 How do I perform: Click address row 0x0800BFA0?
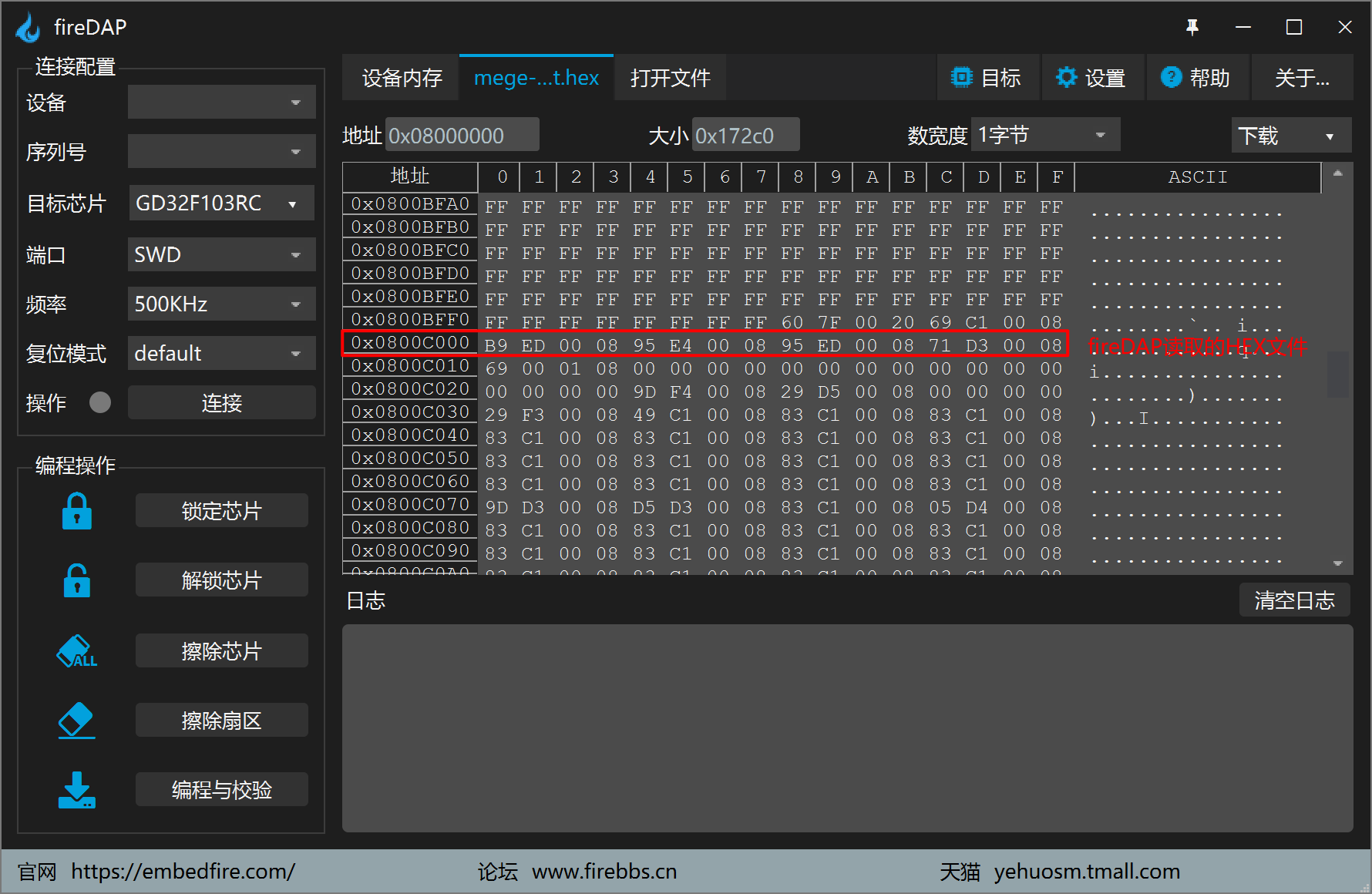[x=410, y=204]
